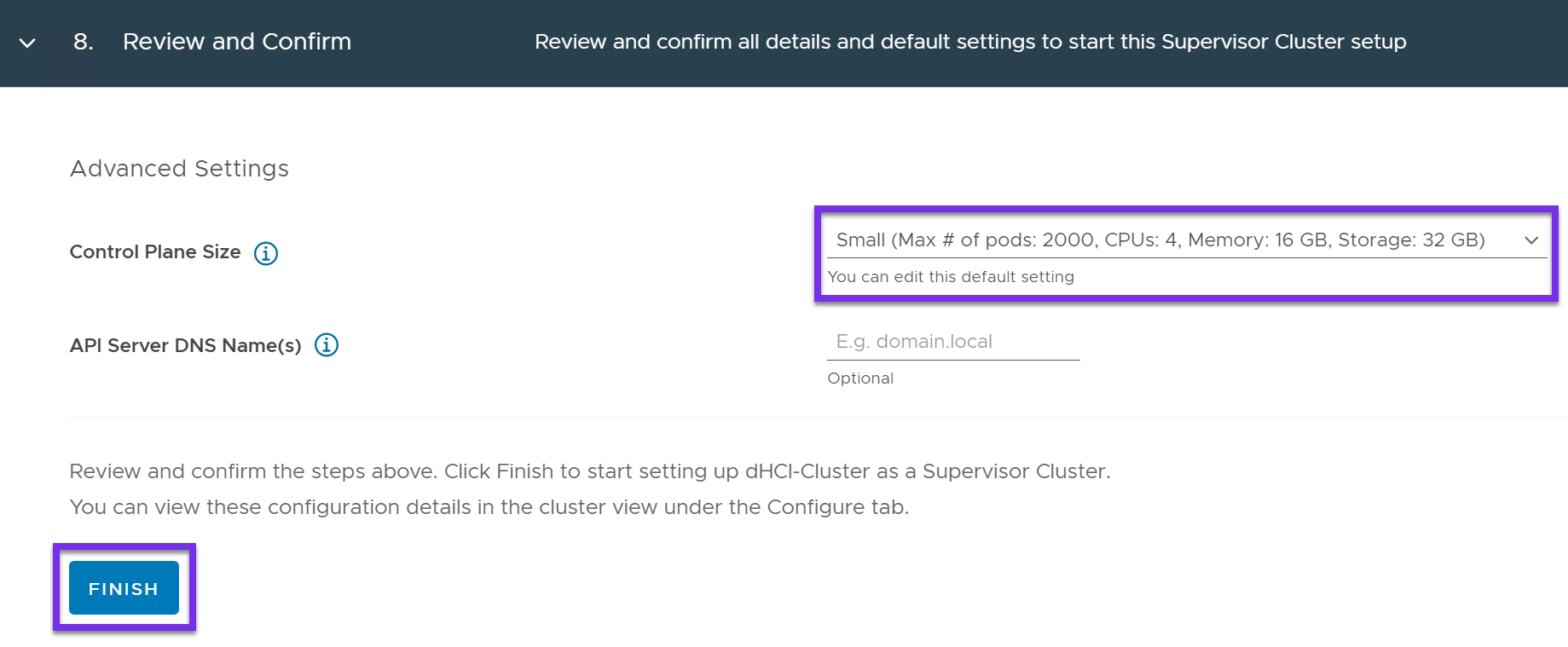Click the step number 8 in header
Screen dimensions: 1568x647
(83, 42)
